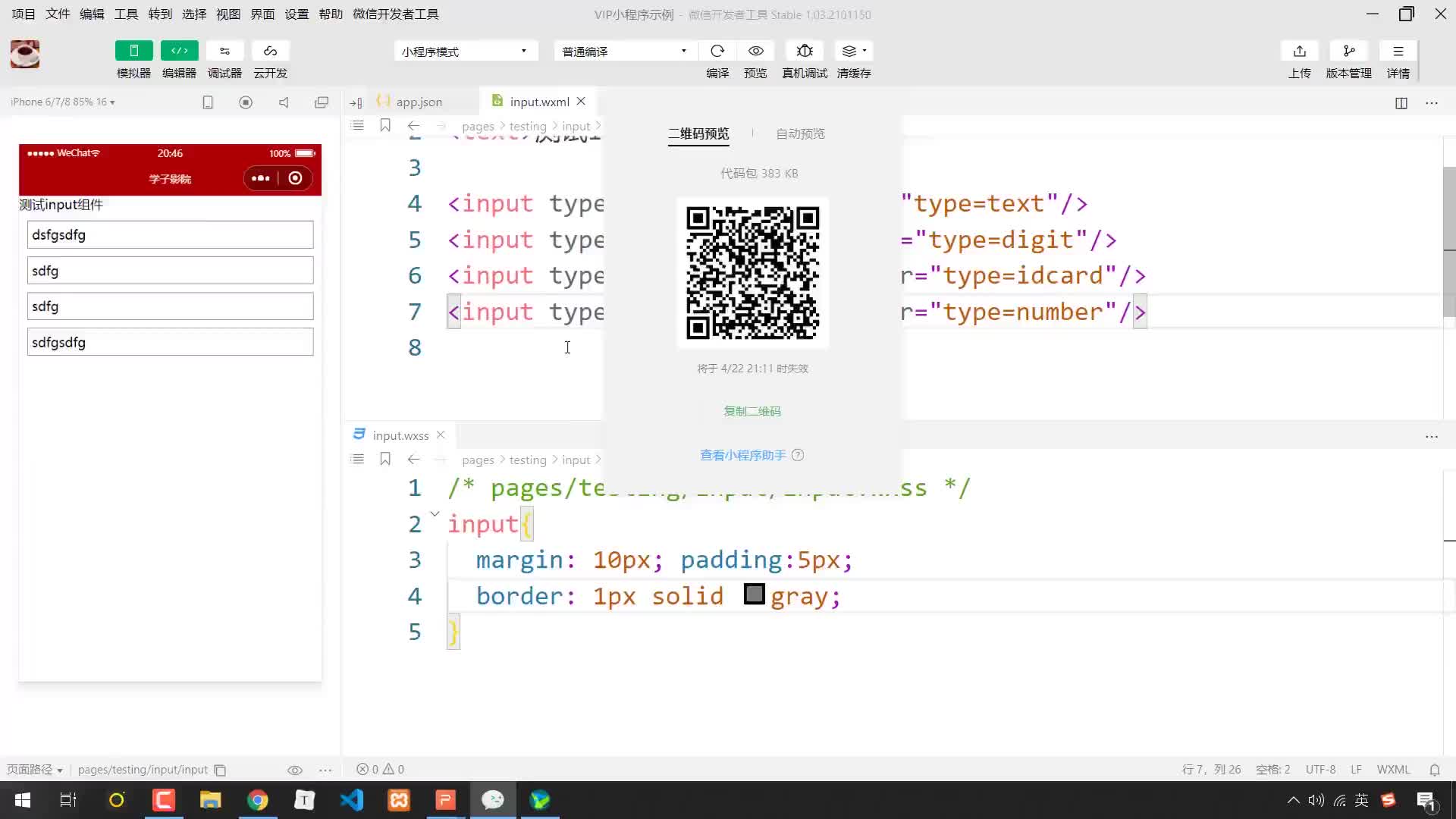Collapse the input rule fold arrow
Image resolution: width=1456 pixels, height=819 pixels.
[435, 514]
